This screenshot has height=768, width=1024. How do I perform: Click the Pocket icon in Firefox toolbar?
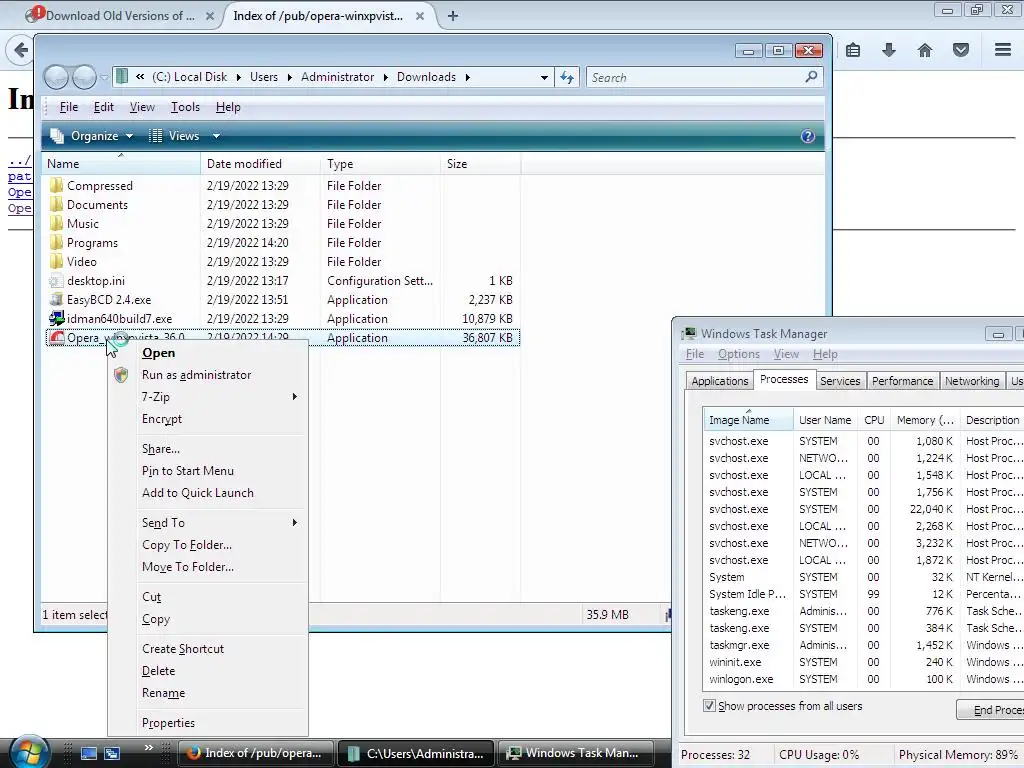[961, 50]
